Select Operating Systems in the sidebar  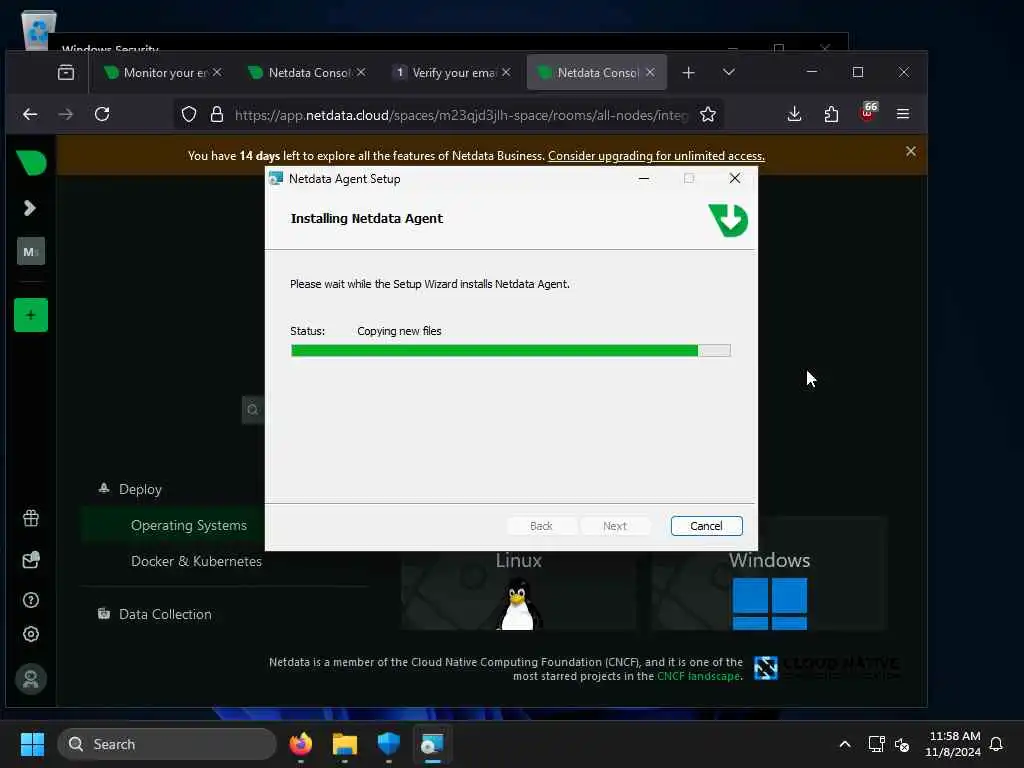pos(189,525)
